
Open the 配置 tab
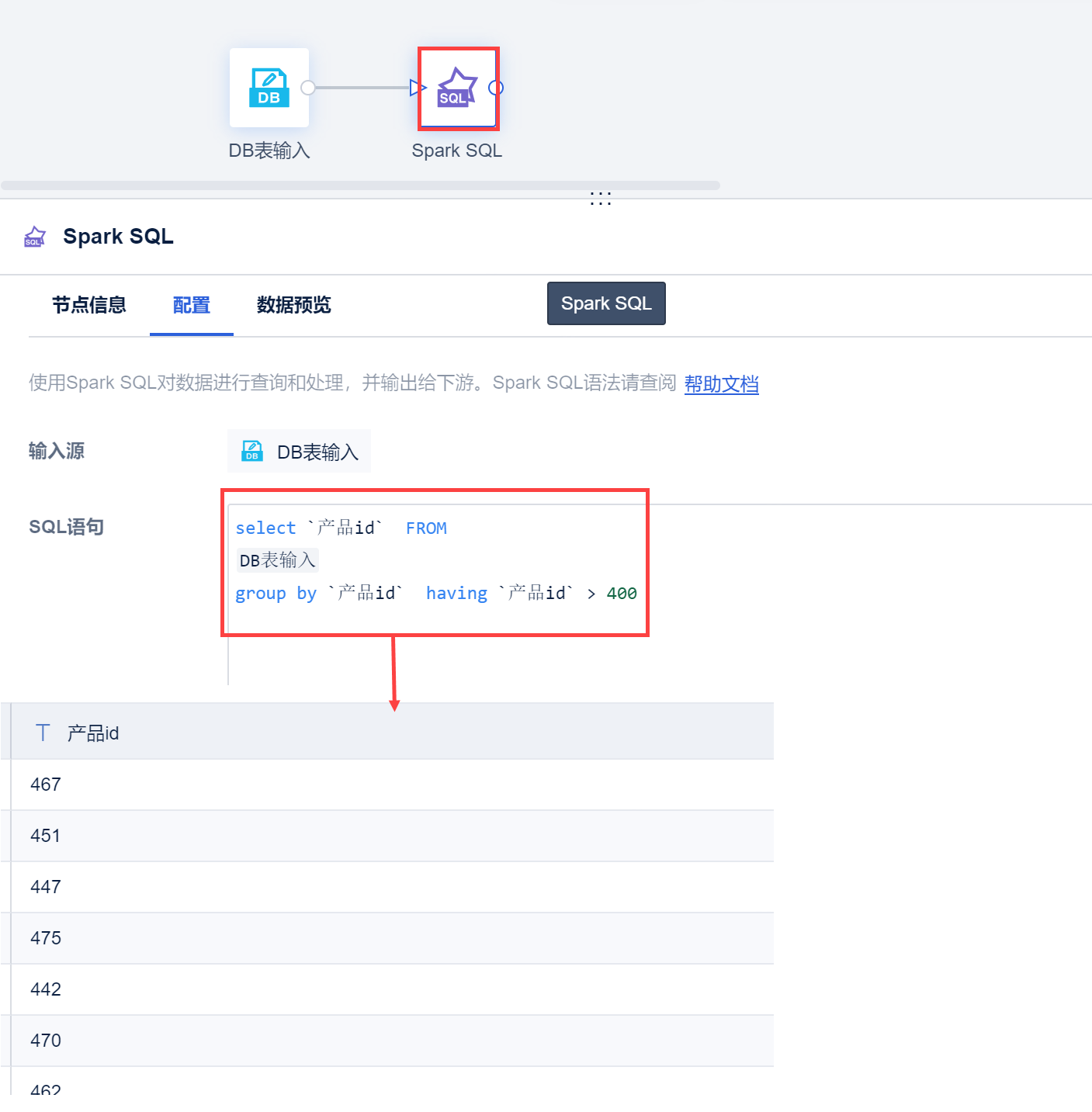192,305
